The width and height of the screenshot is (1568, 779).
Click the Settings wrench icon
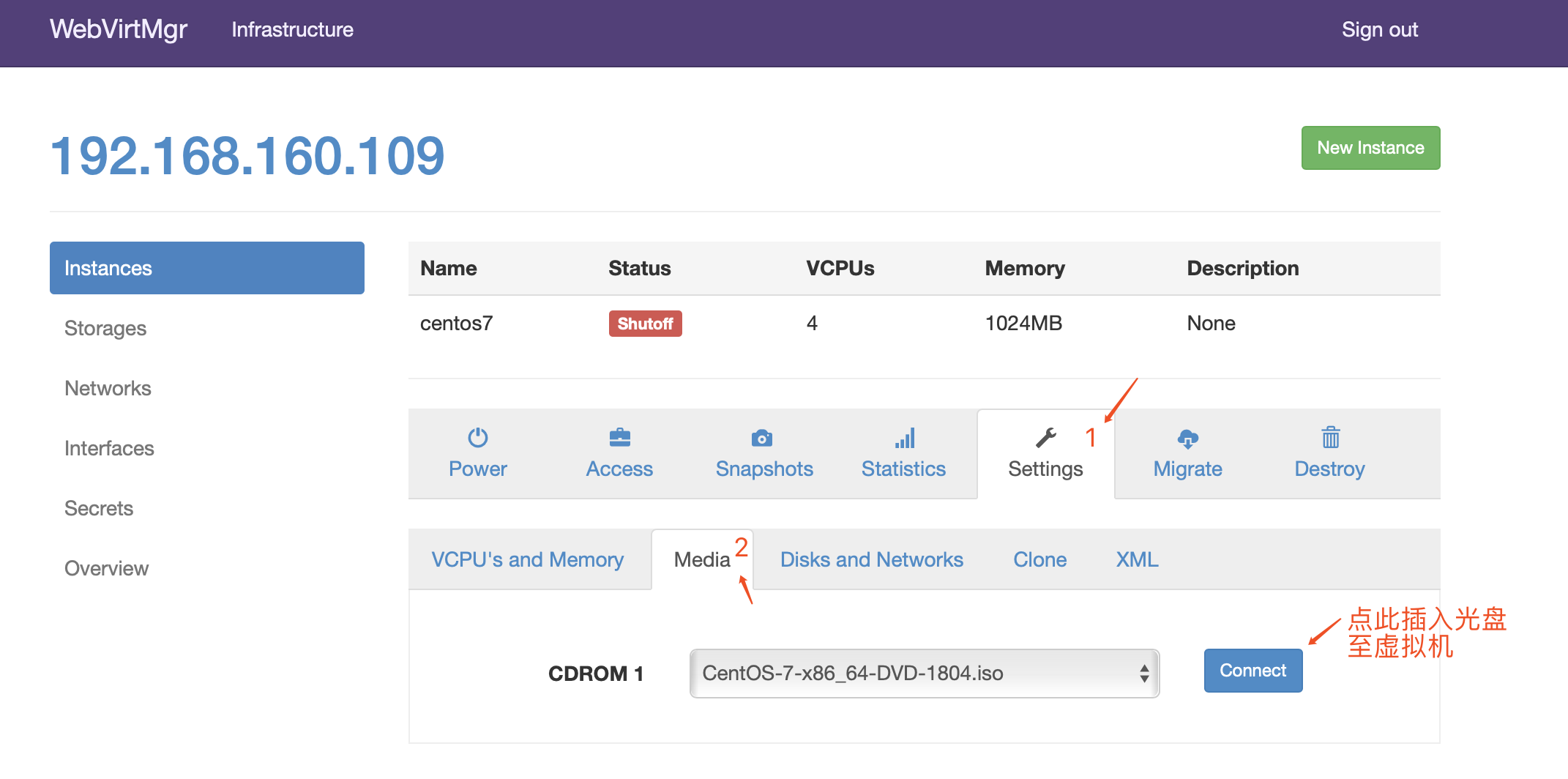(x=1046, y=438)
